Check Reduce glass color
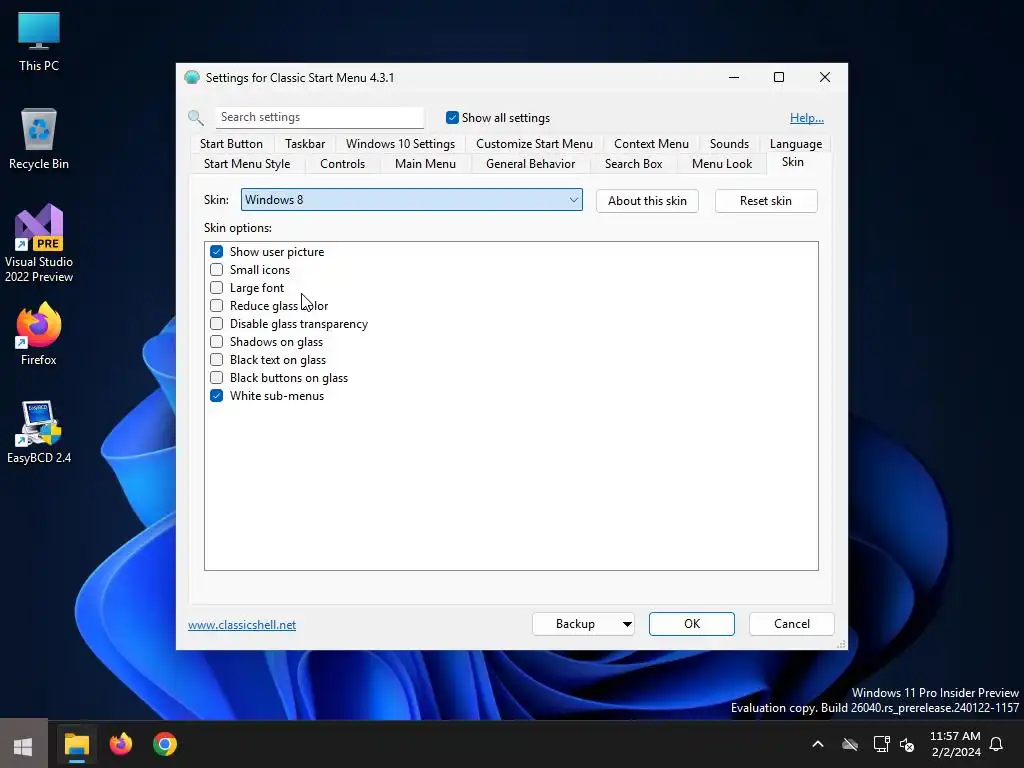The width and height of the screenshot is (1024, 768). pos(217,306)
